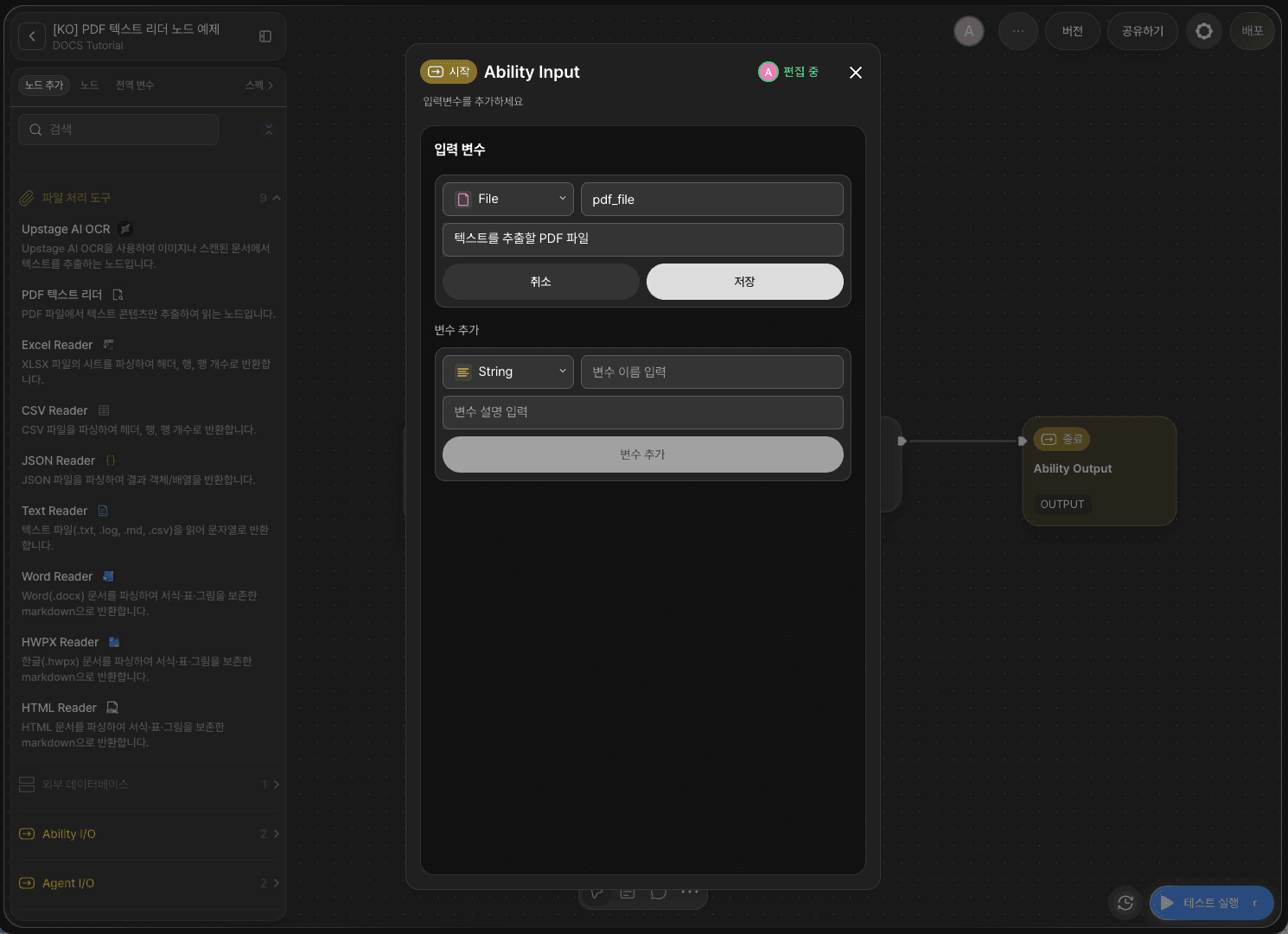Click the 변수 이름 입력 field

click(712, 372)
